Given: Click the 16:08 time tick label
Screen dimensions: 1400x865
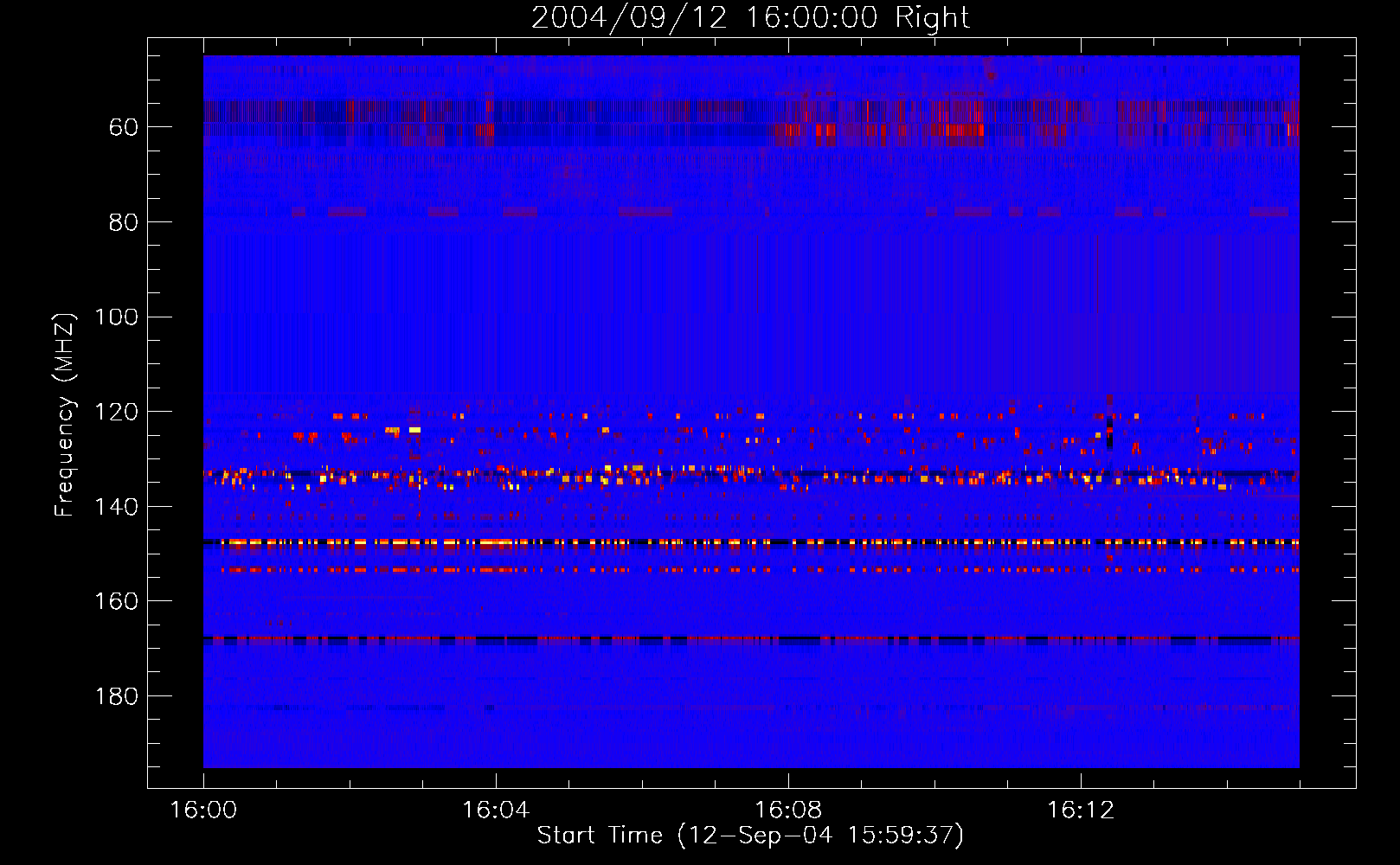Looking at the screenshot, I should pos(788,811).
